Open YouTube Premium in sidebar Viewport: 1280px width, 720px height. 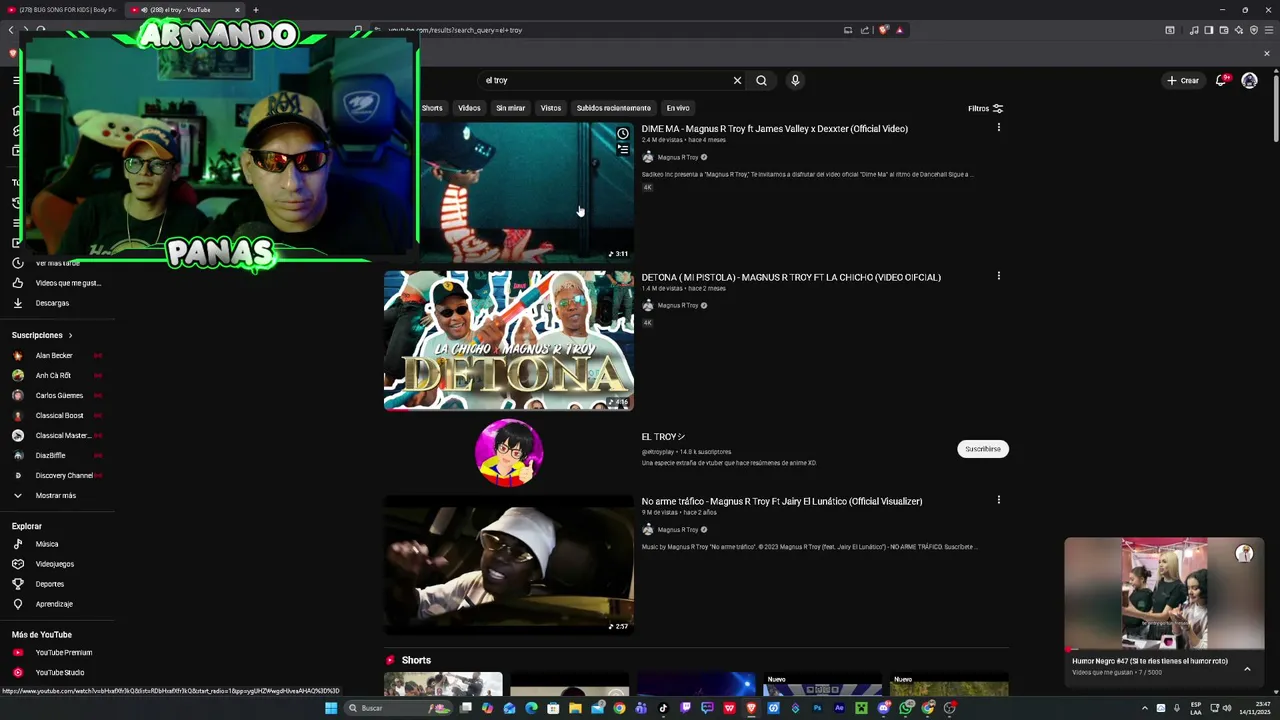pos(63,653)
